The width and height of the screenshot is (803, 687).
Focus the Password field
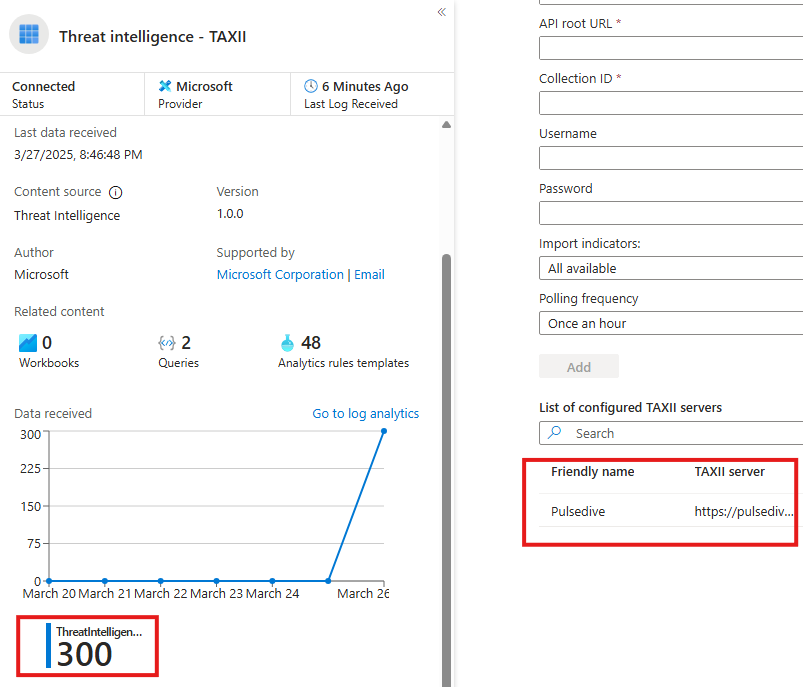coord(671,213)
